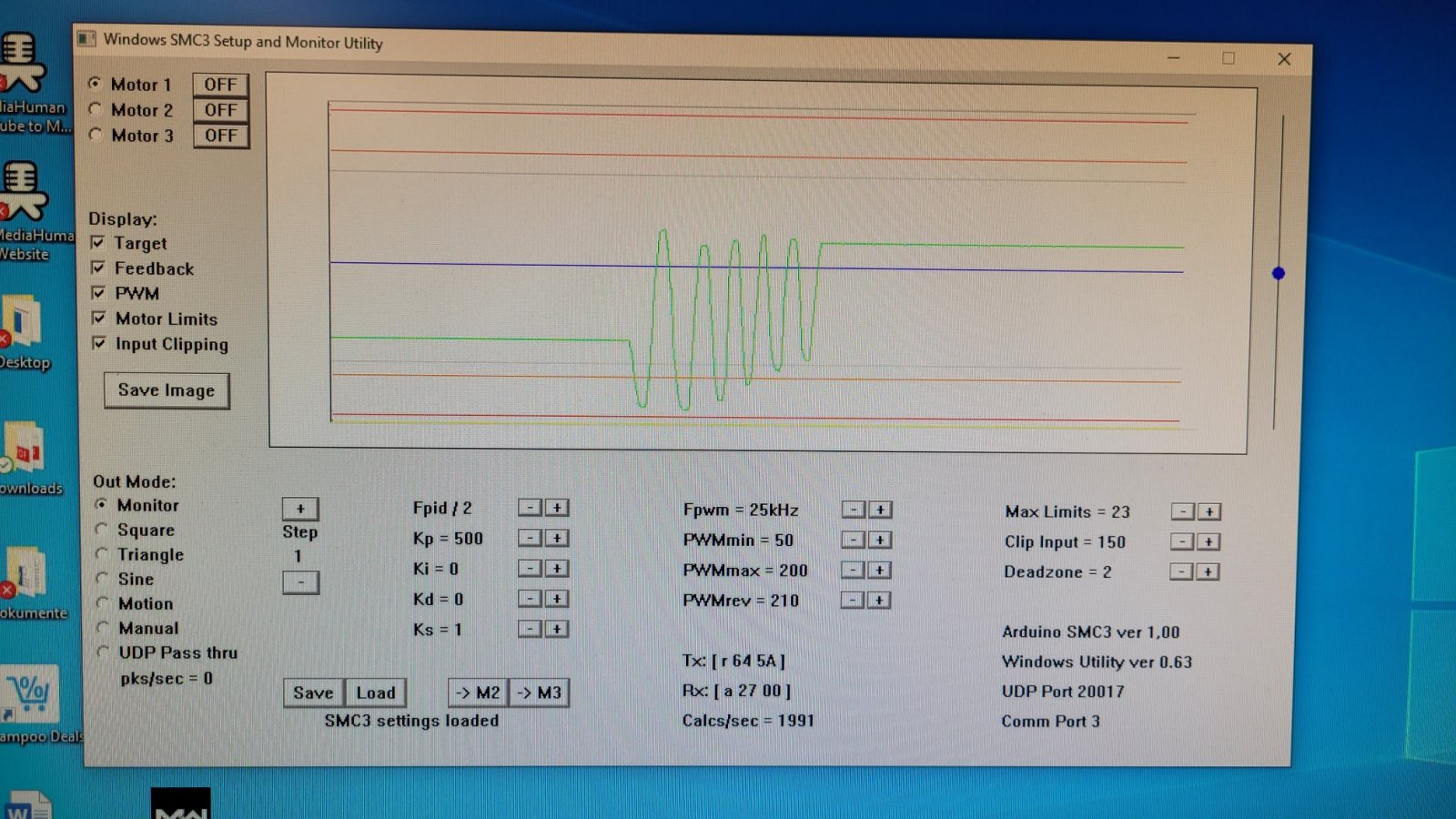
Task: Decrease the Ki value
Action: coord(530,569)
